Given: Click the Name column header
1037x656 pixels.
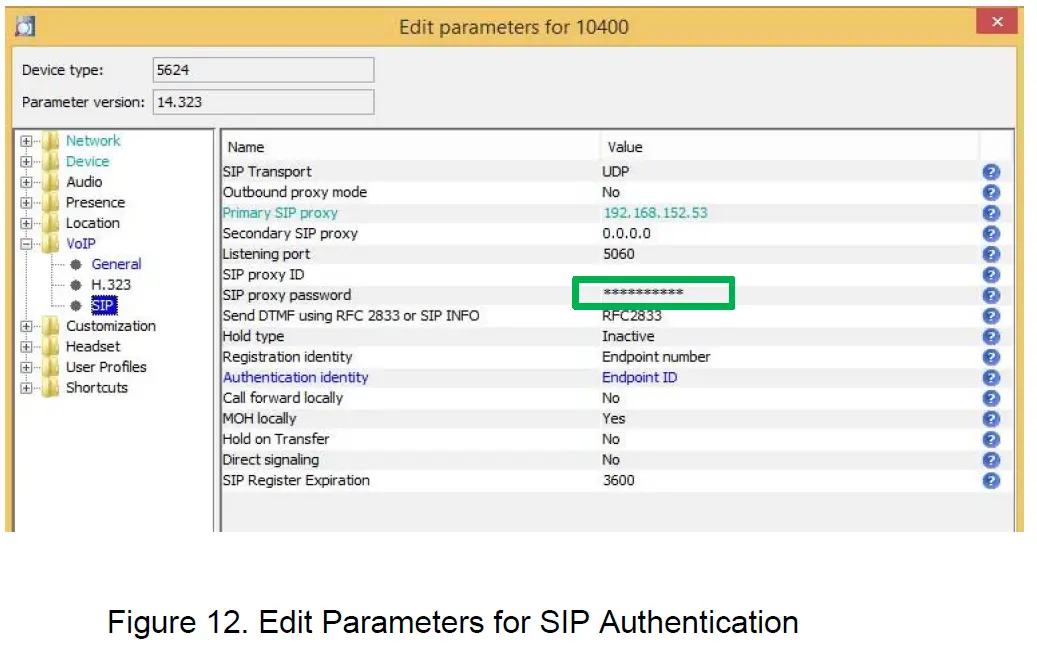Looking at the screenshot, I should coord(247,147).
